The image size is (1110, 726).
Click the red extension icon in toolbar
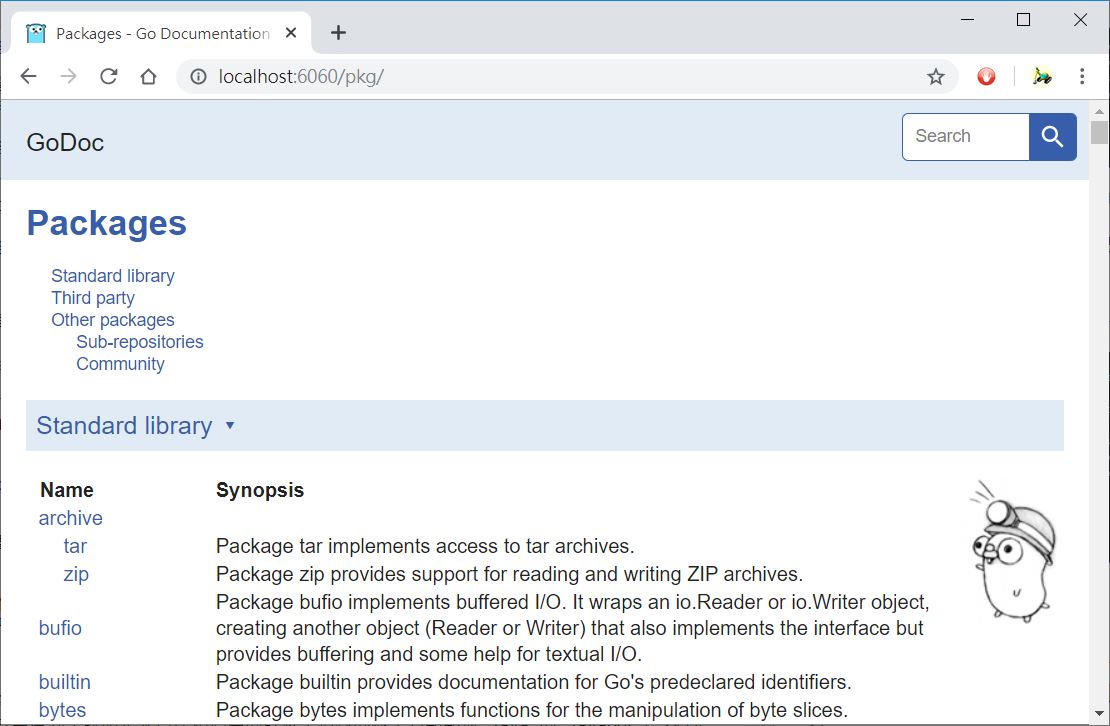click(x=986, y=77)
